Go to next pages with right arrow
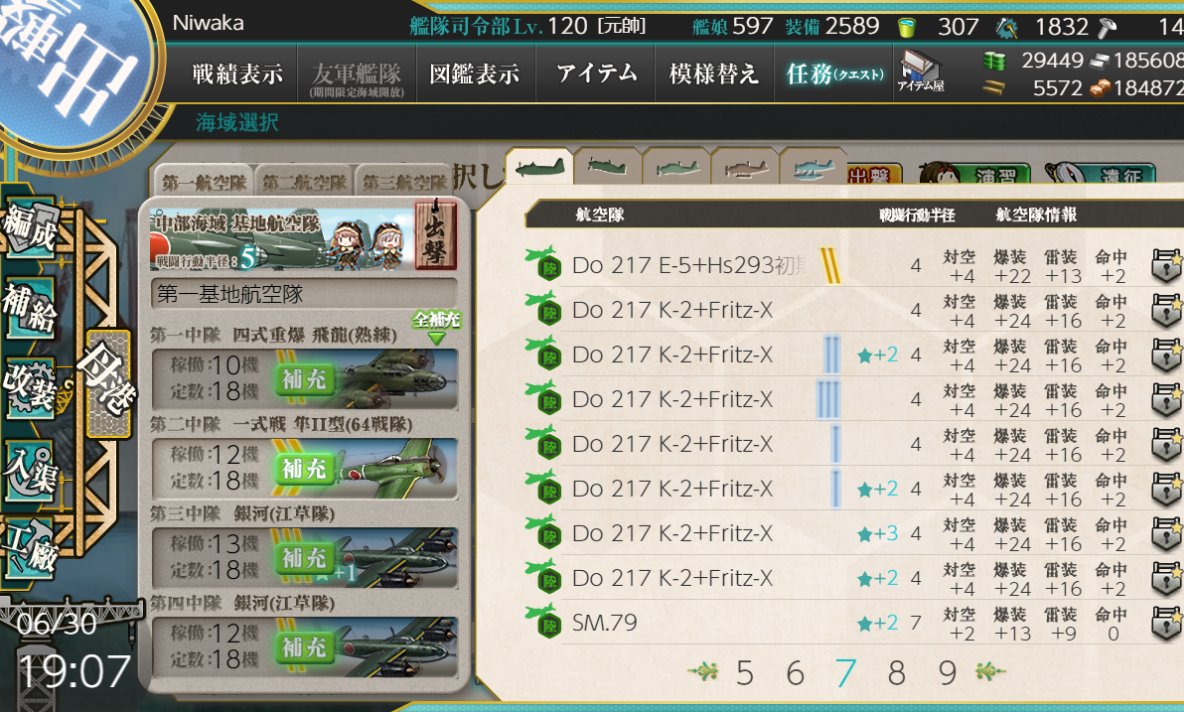1184x712 pixels. coord(990,670)
